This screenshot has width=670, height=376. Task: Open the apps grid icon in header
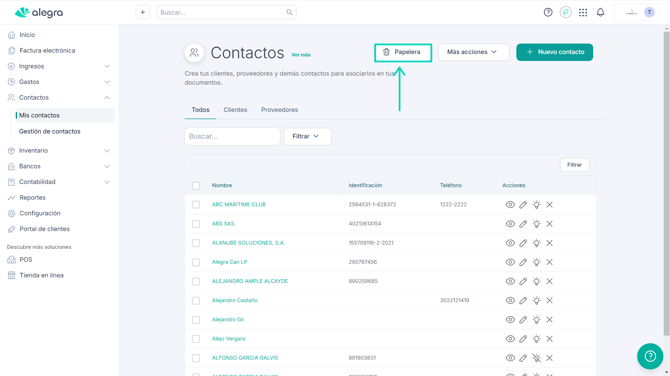click(583, 12)
